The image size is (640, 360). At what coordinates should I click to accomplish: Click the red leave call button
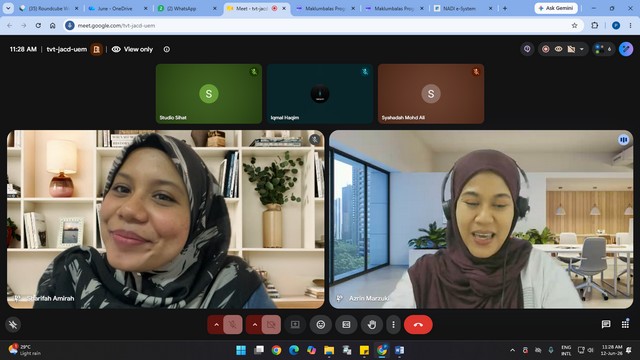(x=418, y=324)
